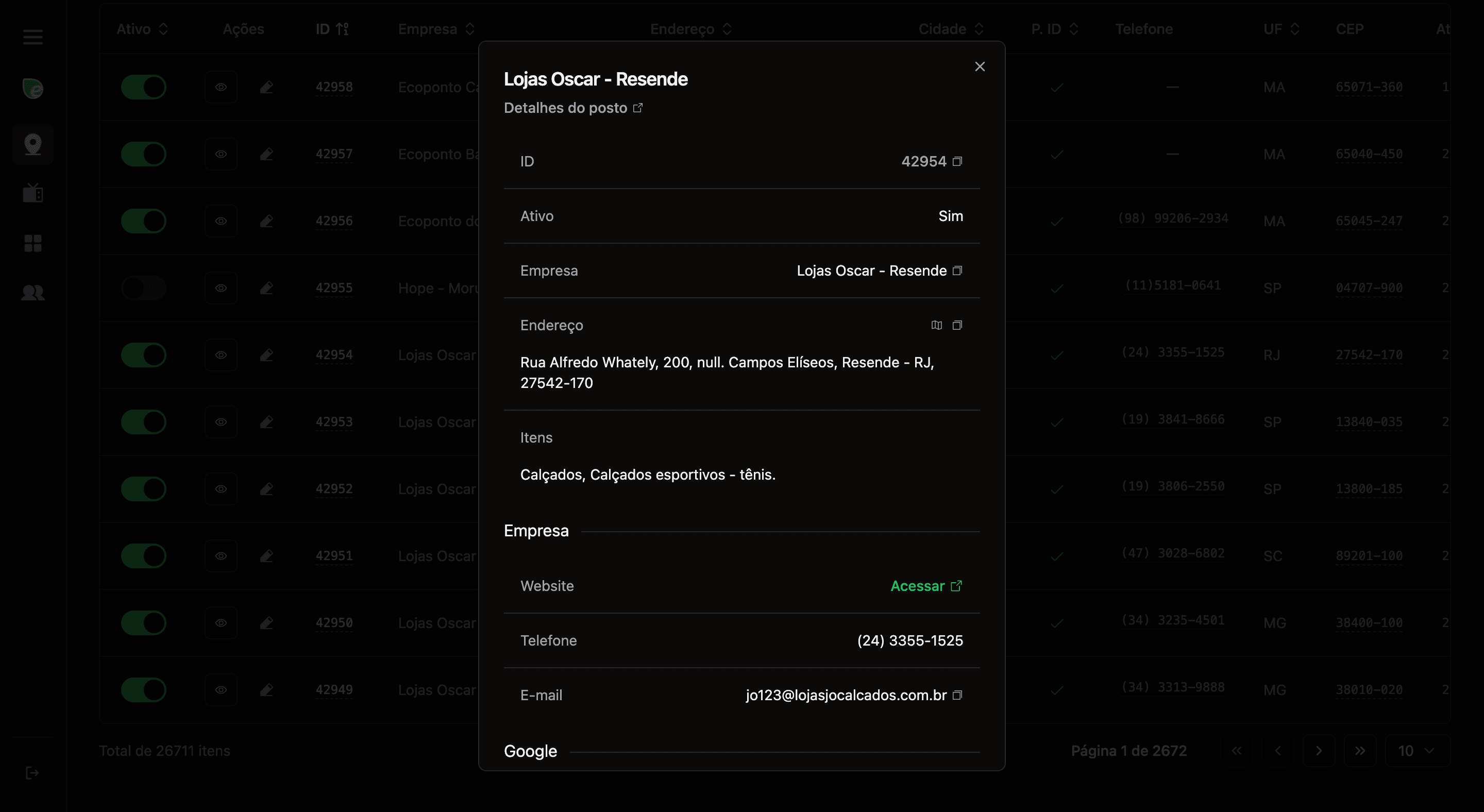Toggle Ativo switch for row 42958
The height and width of the screenshot is (812, 1484).
[x=143, y=88]
